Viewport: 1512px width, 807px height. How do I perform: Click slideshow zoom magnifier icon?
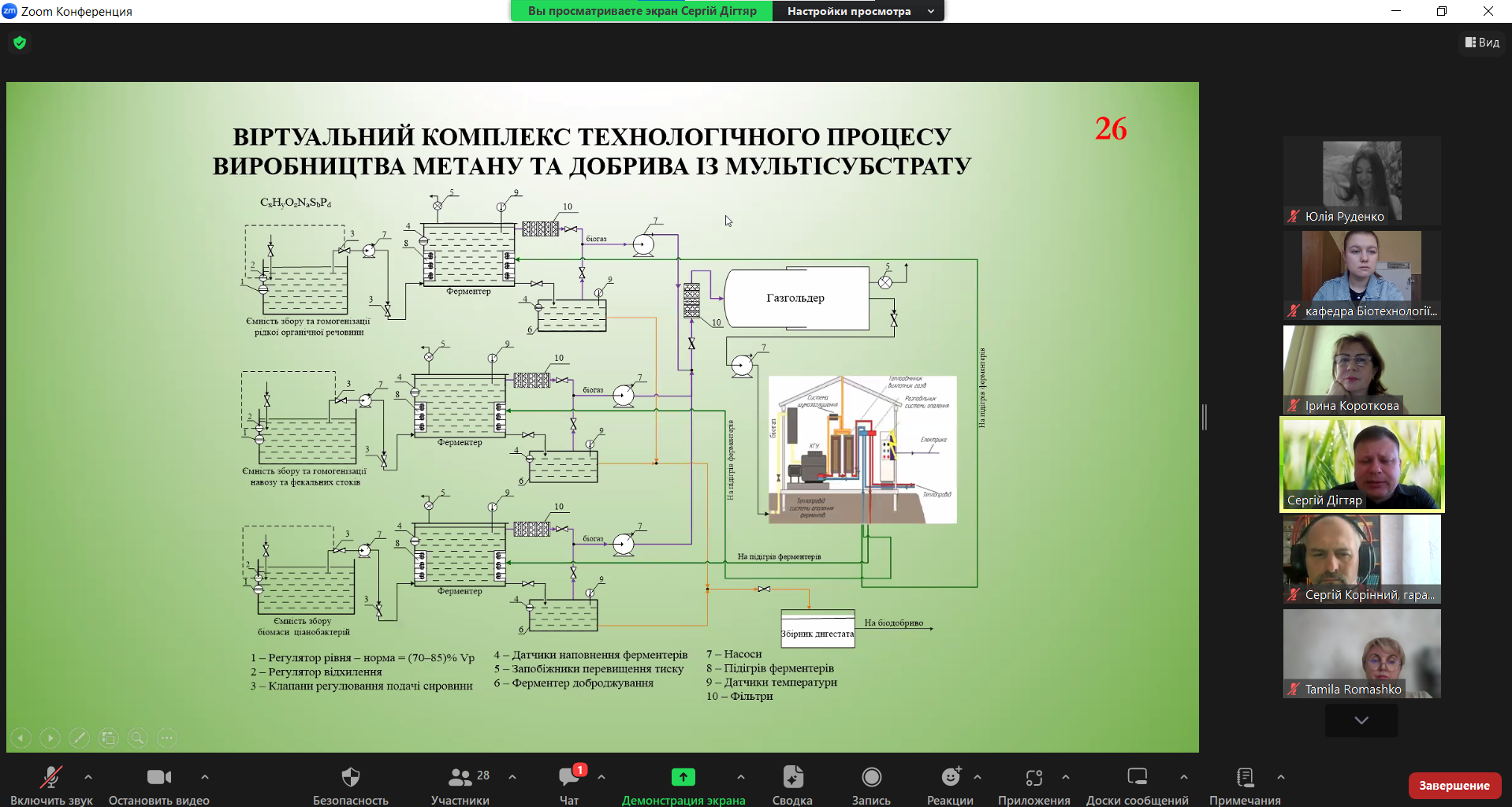[x=138, y=738]
